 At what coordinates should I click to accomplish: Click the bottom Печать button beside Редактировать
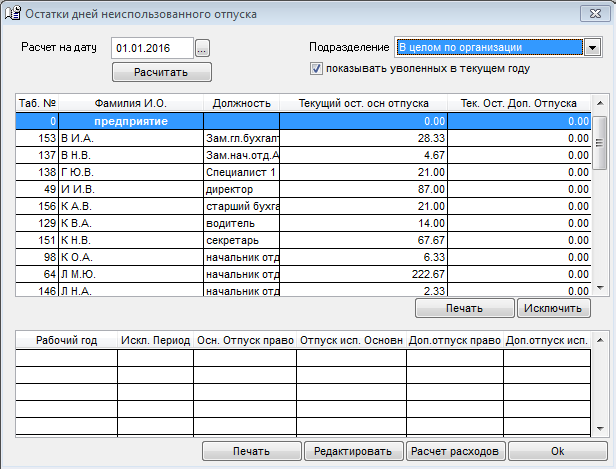(x=251, y=451)
